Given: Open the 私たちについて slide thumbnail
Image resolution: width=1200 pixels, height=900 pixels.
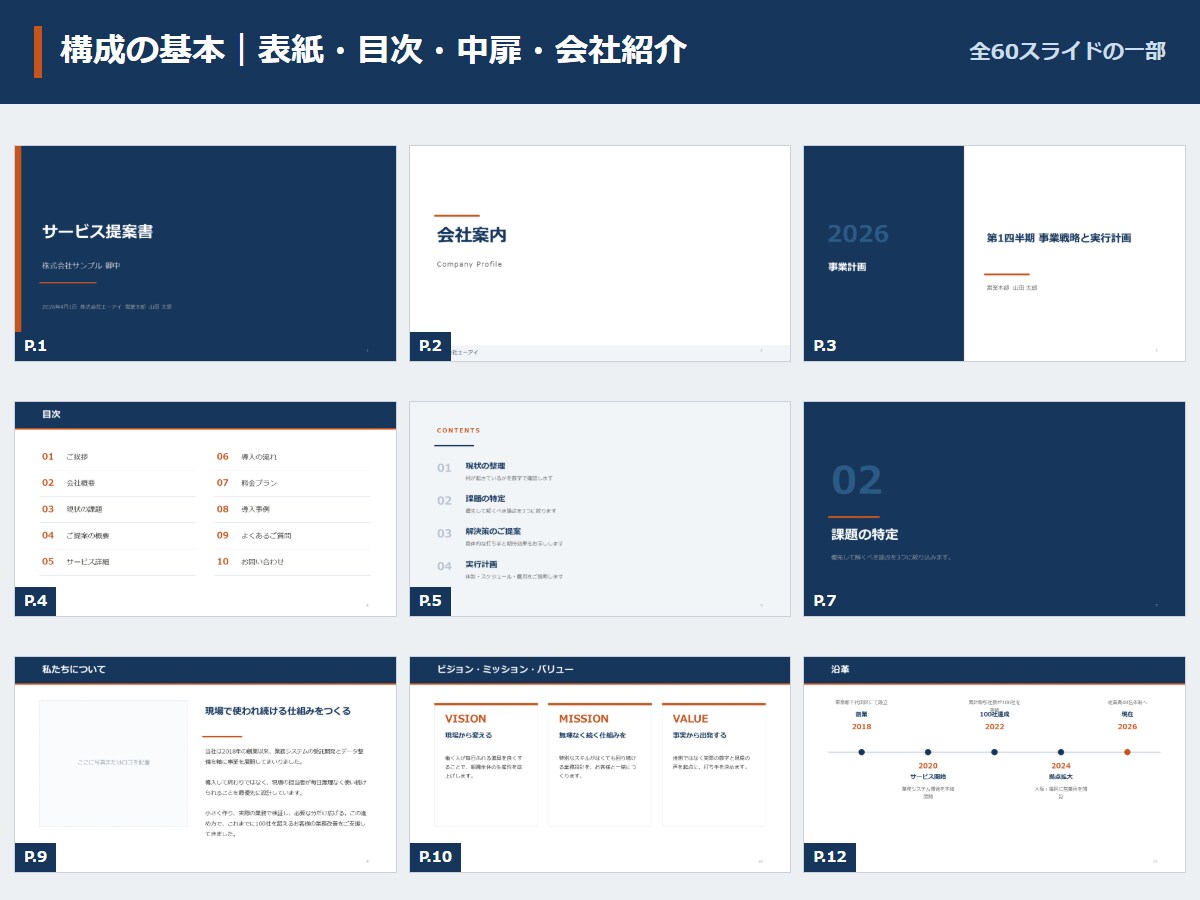Looking at the screenshot, I should [x=205, y=764].
